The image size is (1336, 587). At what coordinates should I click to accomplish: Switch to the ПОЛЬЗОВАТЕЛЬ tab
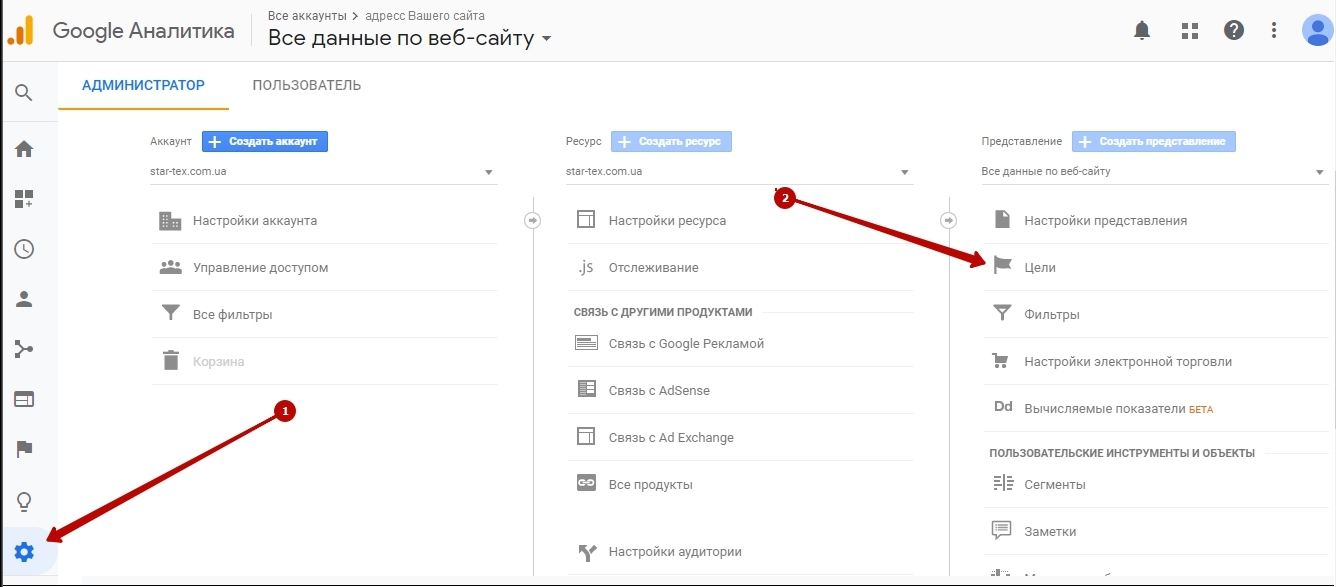pos(307,85)
